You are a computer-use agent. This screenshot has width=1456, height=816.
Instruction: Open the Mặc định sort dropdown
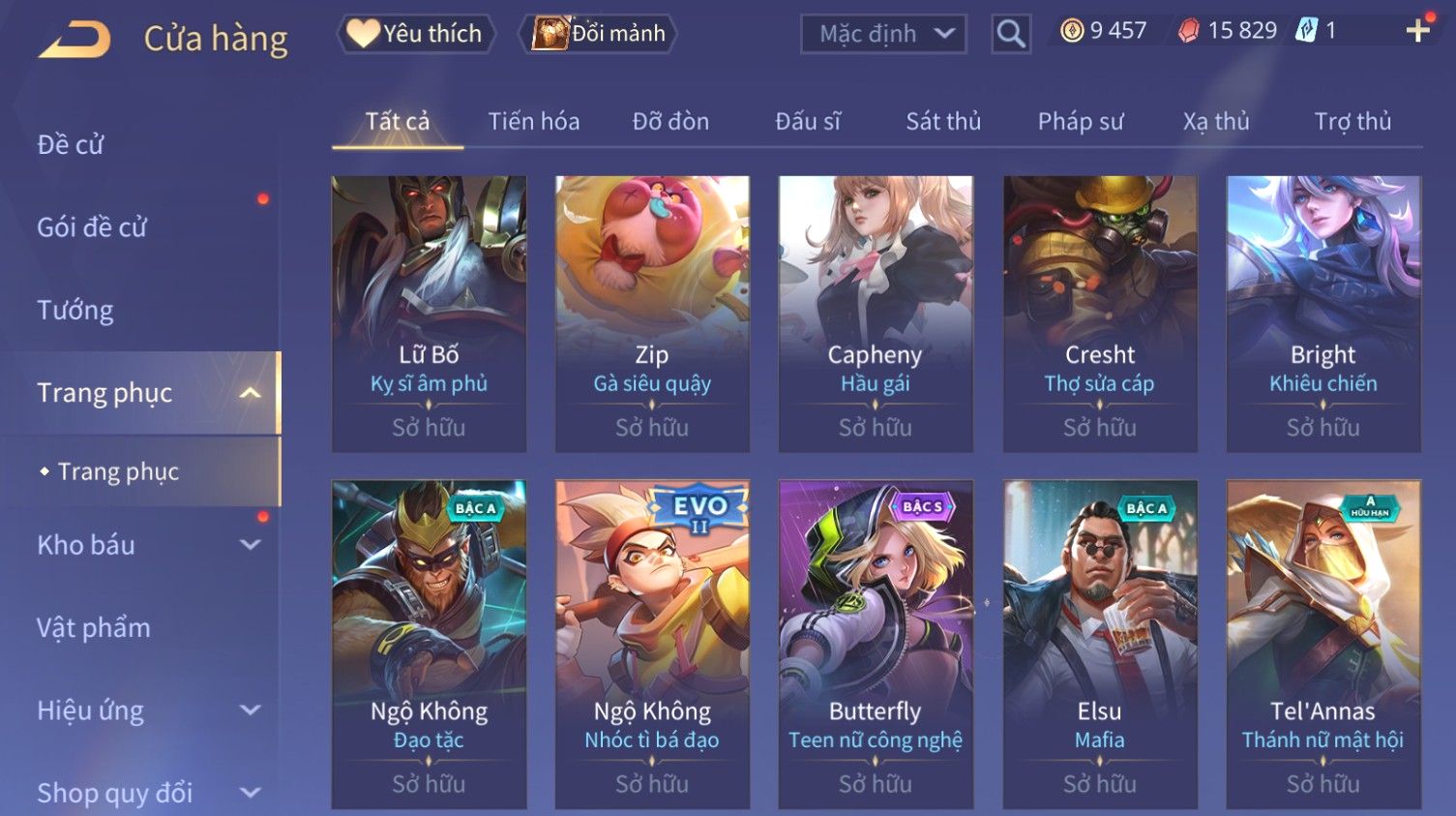[883, 34]
